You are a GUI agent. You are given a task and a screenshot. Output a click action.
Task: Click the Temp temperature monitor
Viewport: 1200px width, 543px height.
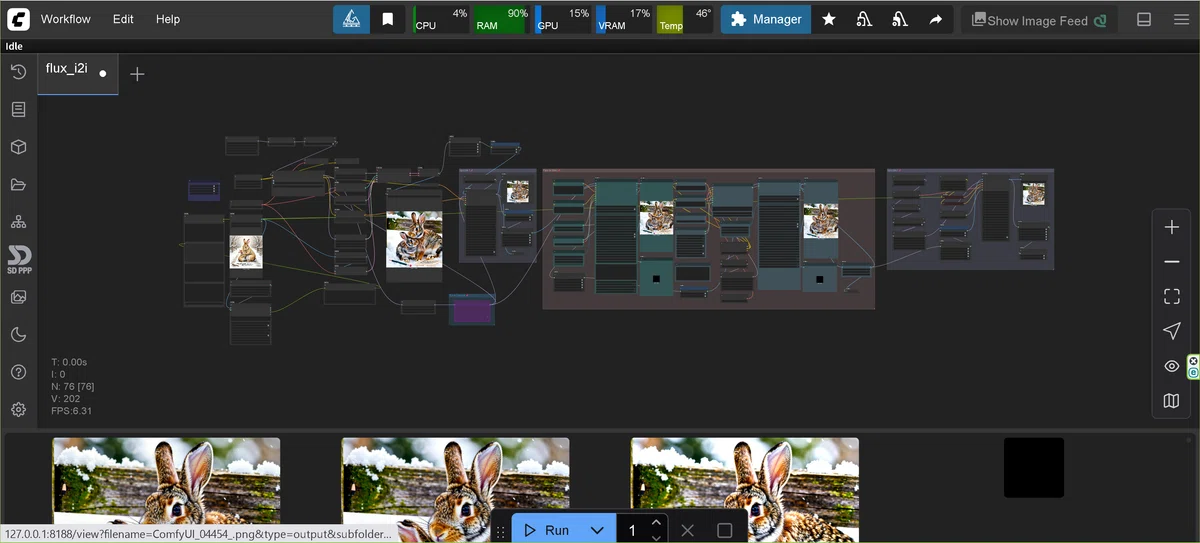pyautogui.click(x=685, y=19)
